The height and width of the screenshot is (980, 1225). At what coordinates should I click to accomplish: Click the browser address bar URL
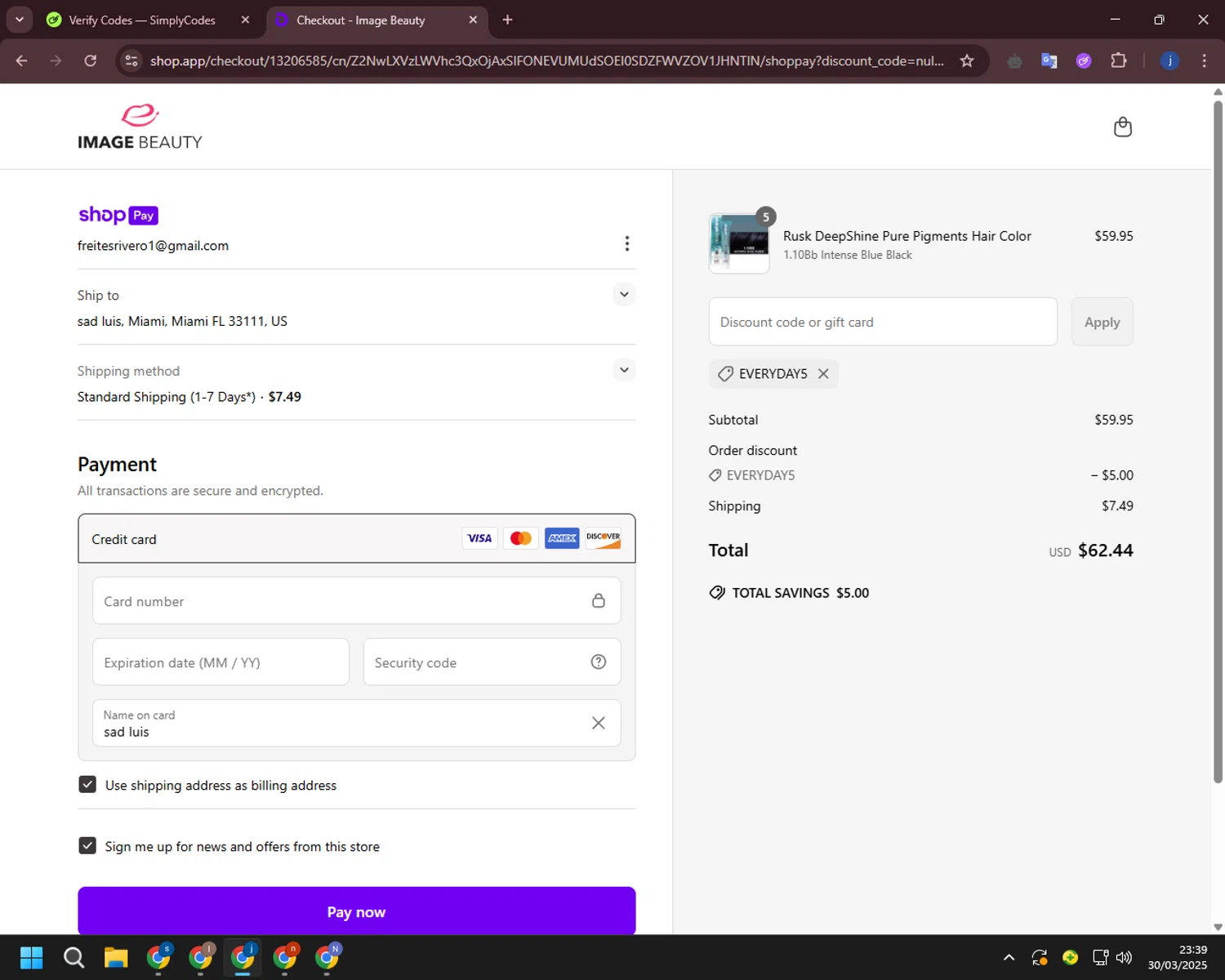(x=547, y=60)
